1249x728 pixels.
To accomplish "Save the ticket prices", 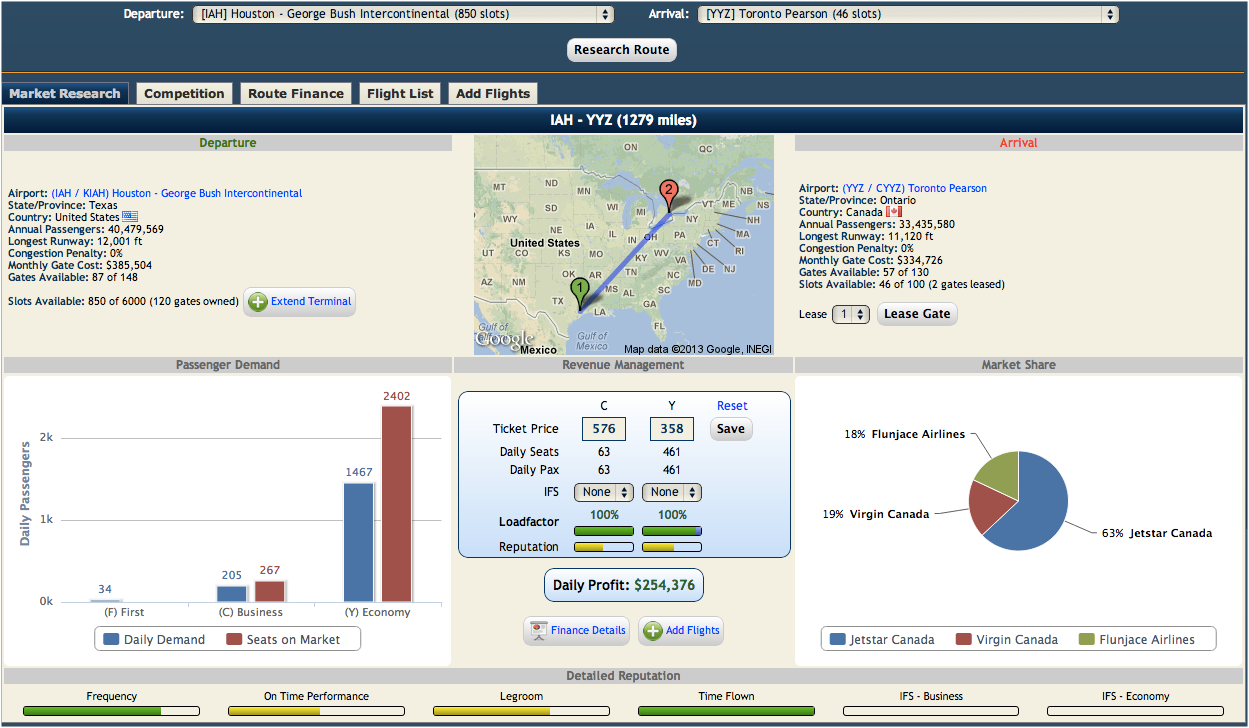I will pos(731,429).
